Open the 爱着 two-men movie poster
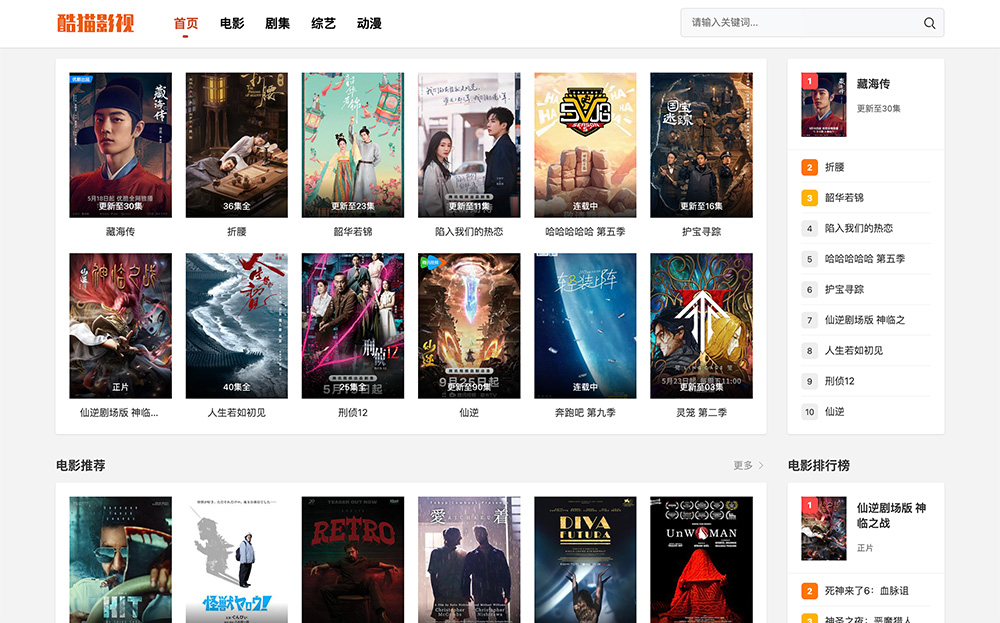This screenshot has width=1000, height=623. [469, 560]
